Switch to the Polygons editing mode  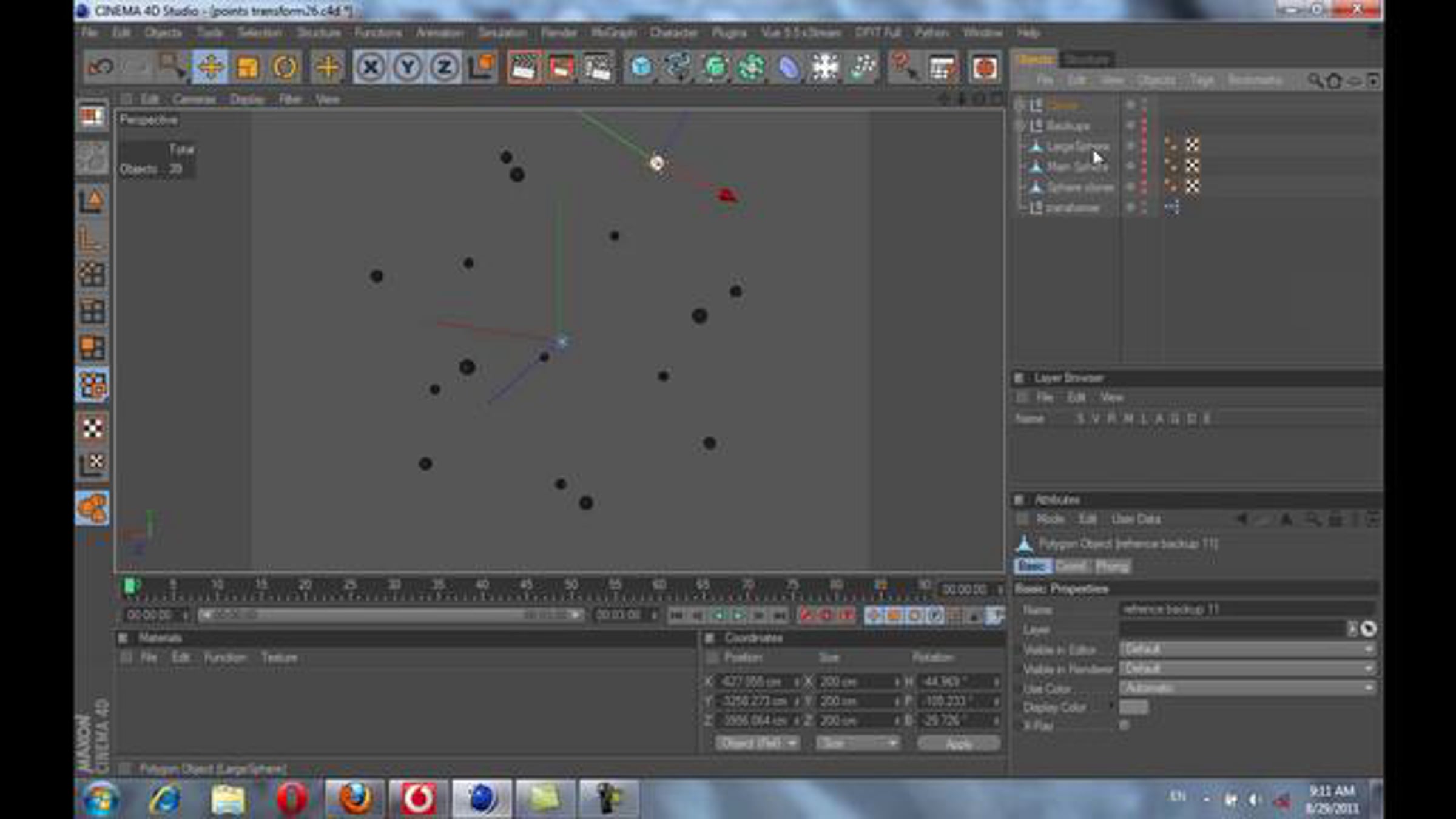point(92,348)
